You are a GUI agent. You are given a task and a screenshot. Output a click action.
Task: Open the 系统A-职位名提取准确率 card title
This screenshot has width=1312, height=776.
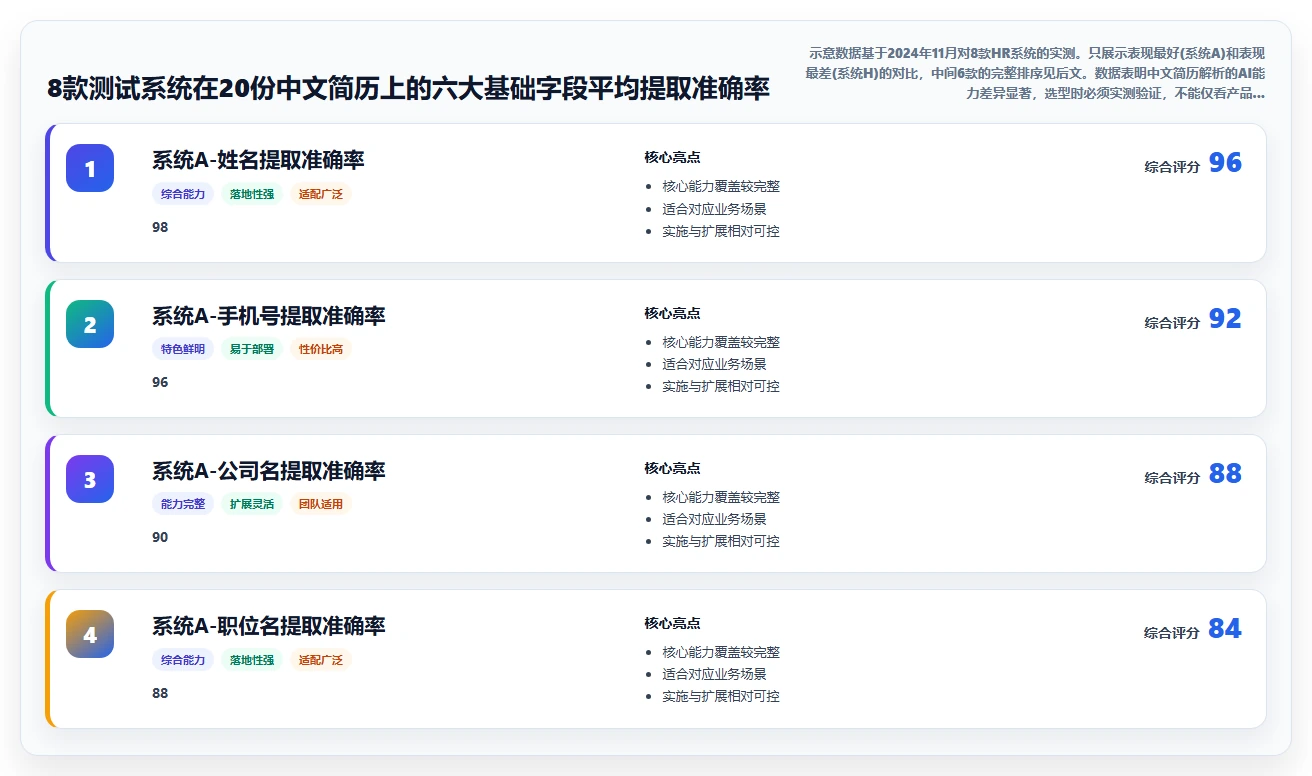point(268,626)
